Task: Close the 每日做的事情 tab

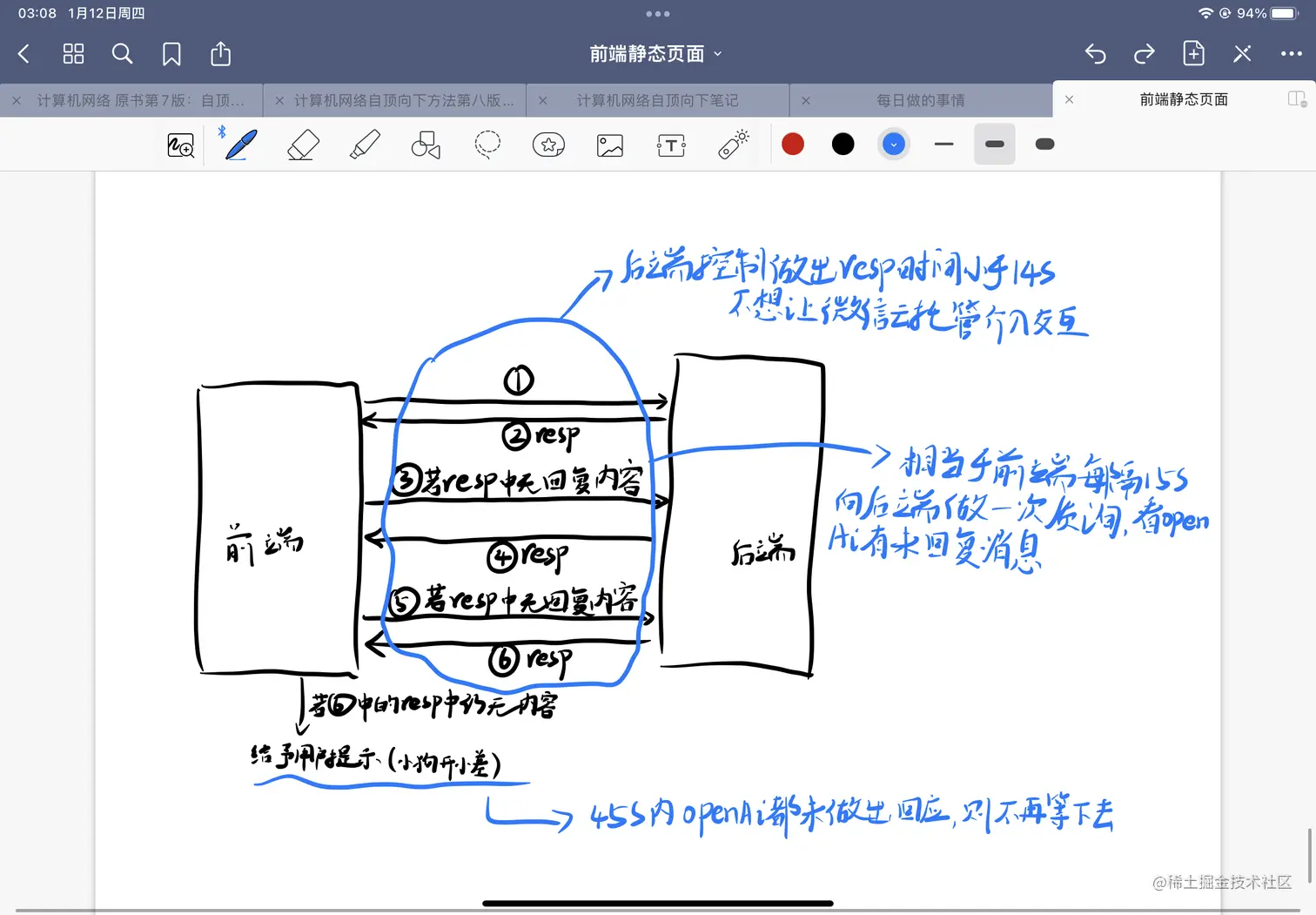Action: tap(806, 100)
